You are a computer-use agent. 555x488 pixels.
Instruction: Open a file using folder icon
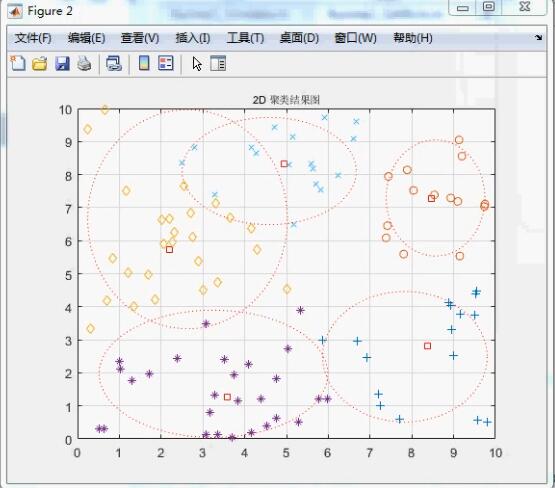(x=40, y=64)
